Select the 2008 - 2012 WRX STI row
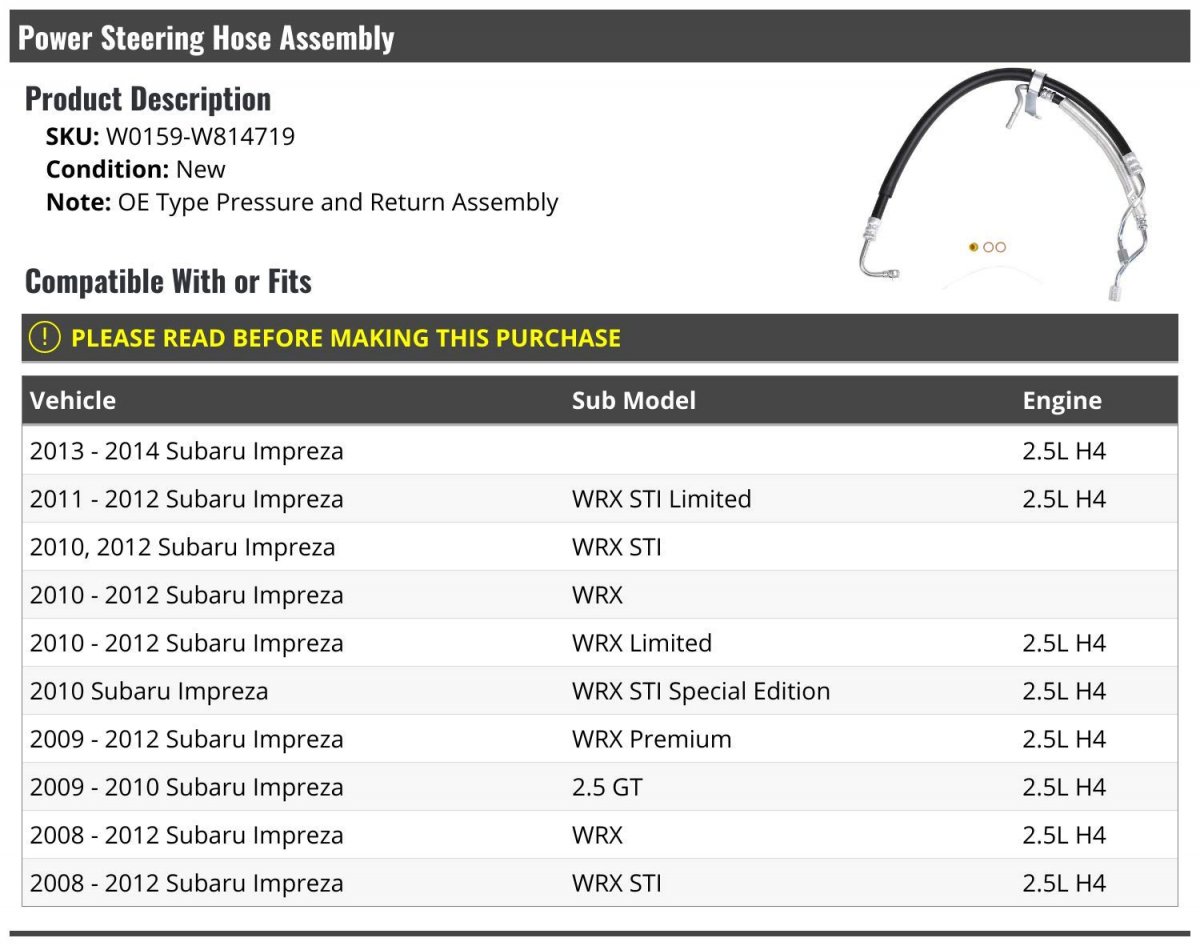Image resolution: width=1200 pixels, height=946 pixels. click(600, 883)
